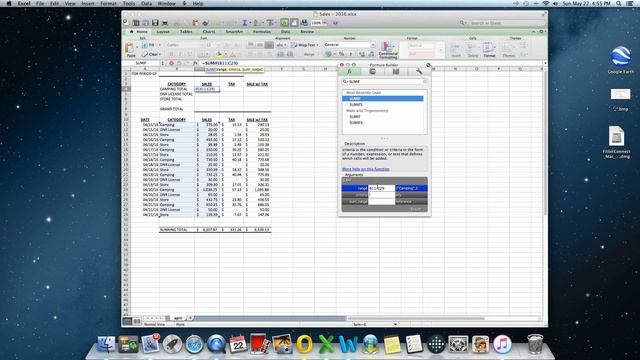
Task: Open the Trash in the Dock
Action: pos(535,344)
